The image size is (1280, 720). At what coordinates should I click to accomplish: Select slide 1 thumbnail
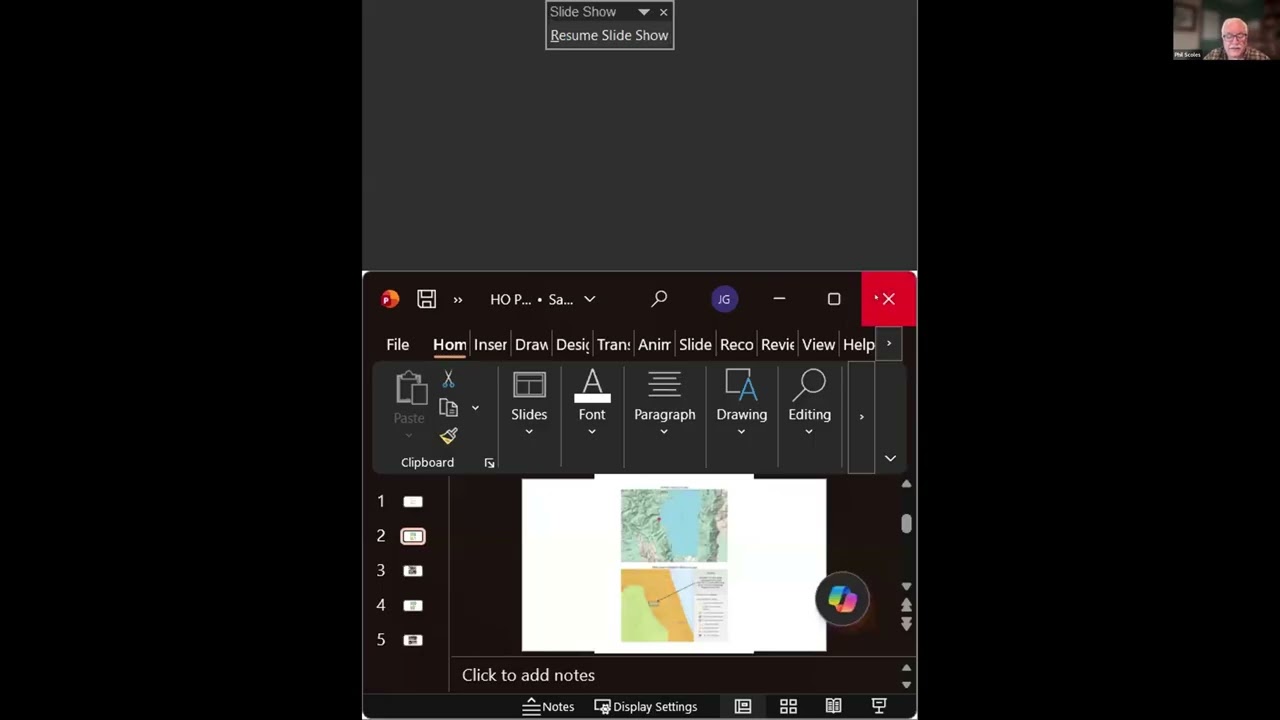(413, 501)
